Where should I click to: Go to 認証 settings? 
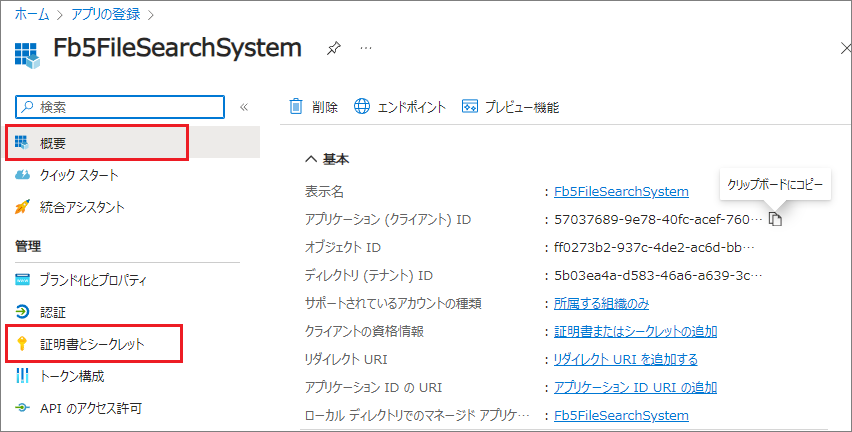tap(53, 311)
